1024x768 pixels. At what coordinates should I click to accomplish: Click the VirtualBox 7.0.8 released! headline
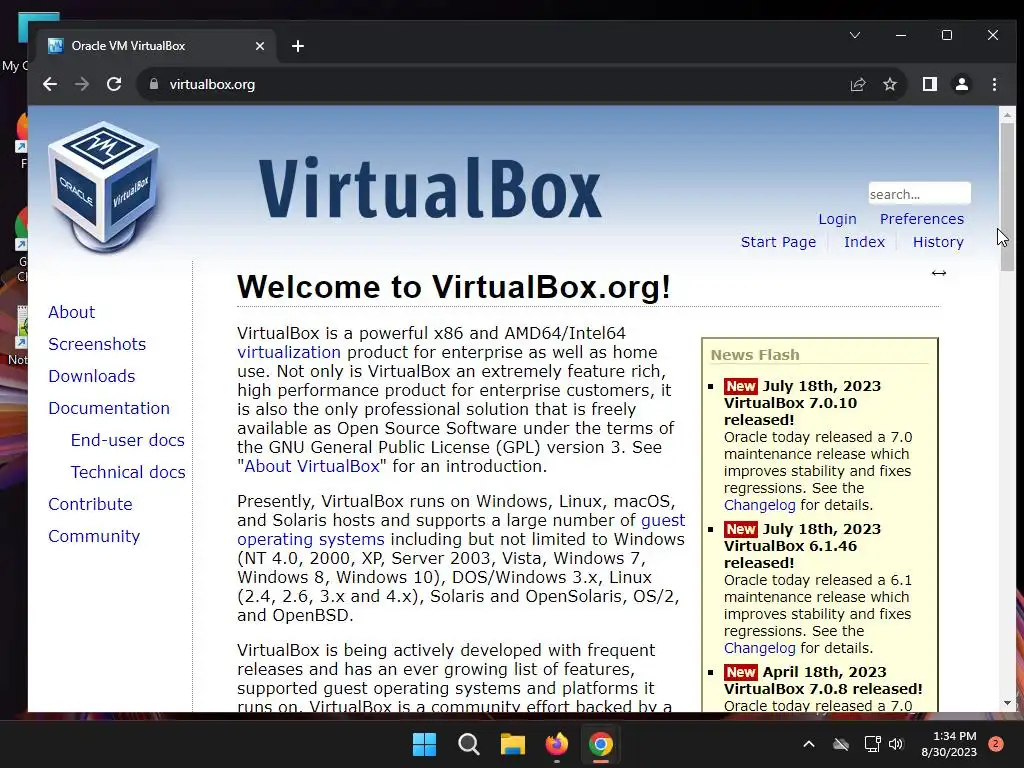pyautogui.click(x=823, y=689)
